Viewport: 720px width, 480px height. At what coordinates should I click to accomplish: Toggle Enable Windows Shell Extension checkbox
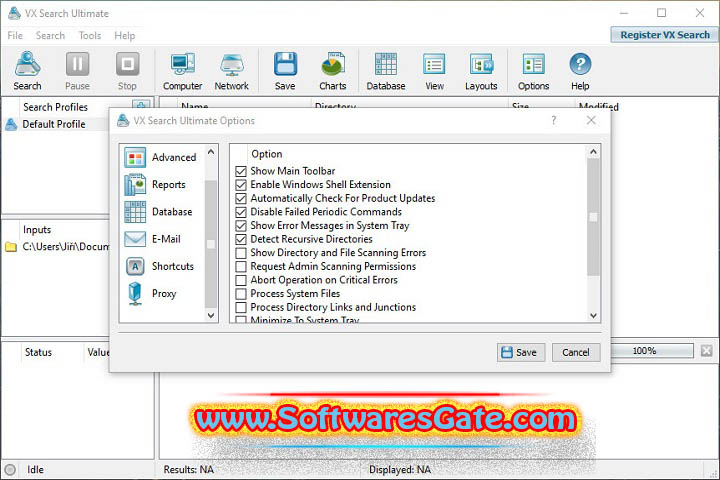click(x=241, y=185)
